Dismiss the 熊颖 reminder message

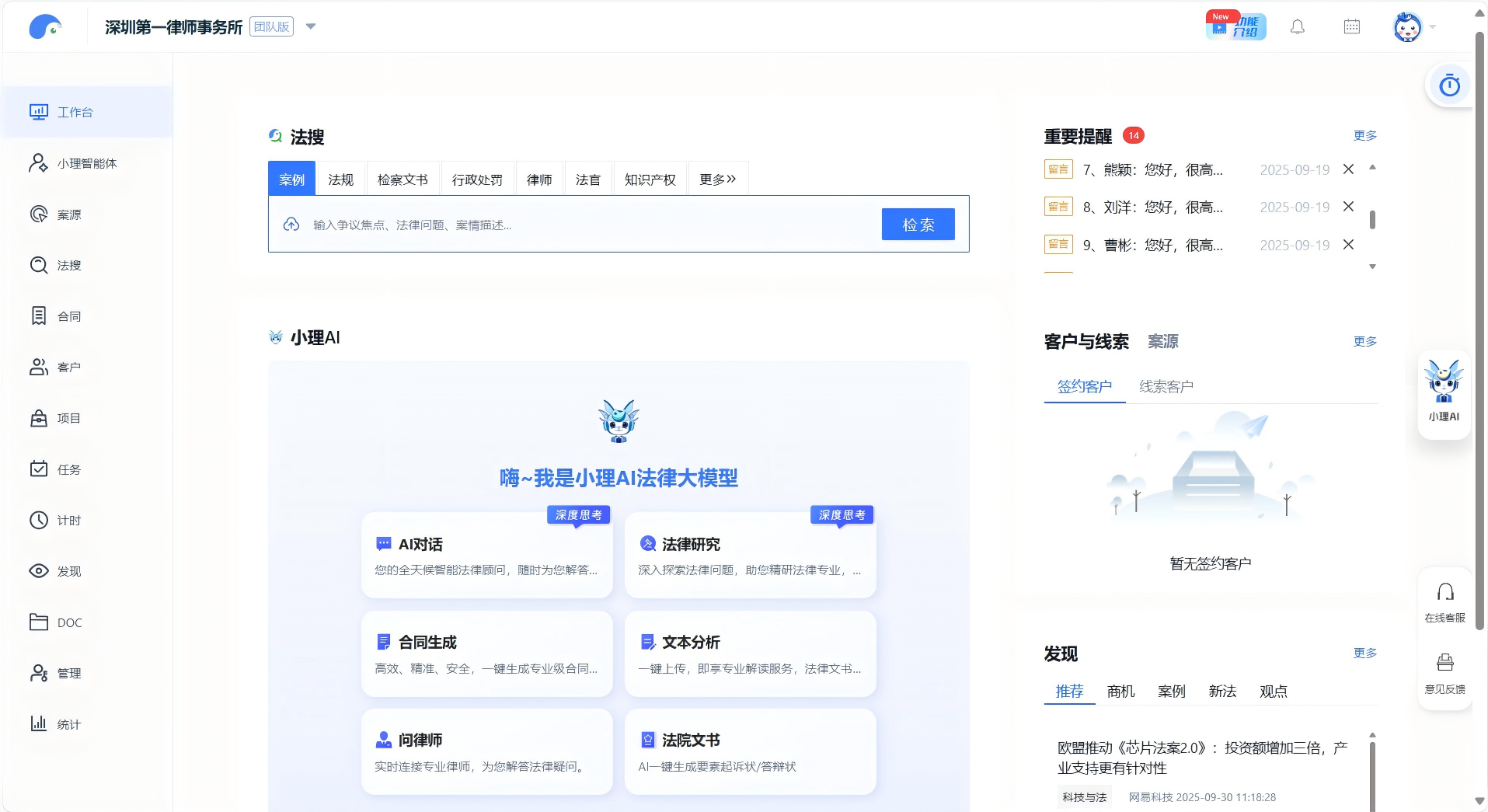[1348, 169]
